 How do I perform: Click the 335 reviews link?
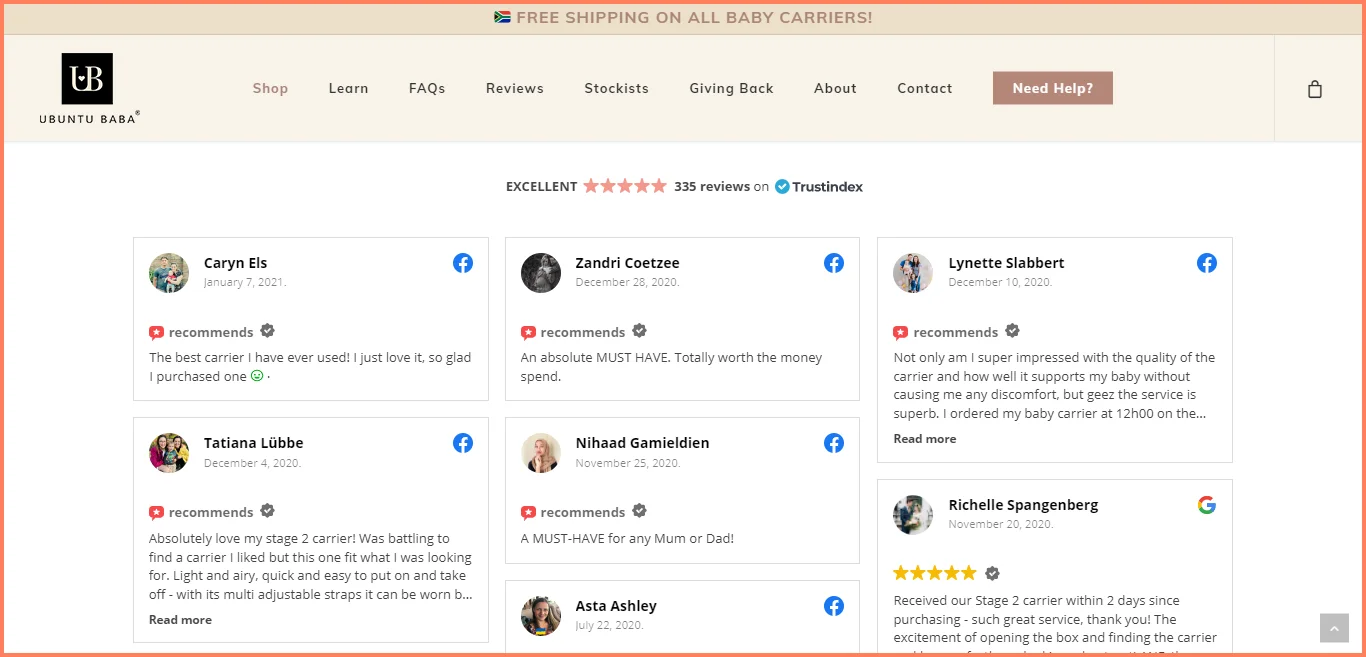tap(712, 186)
